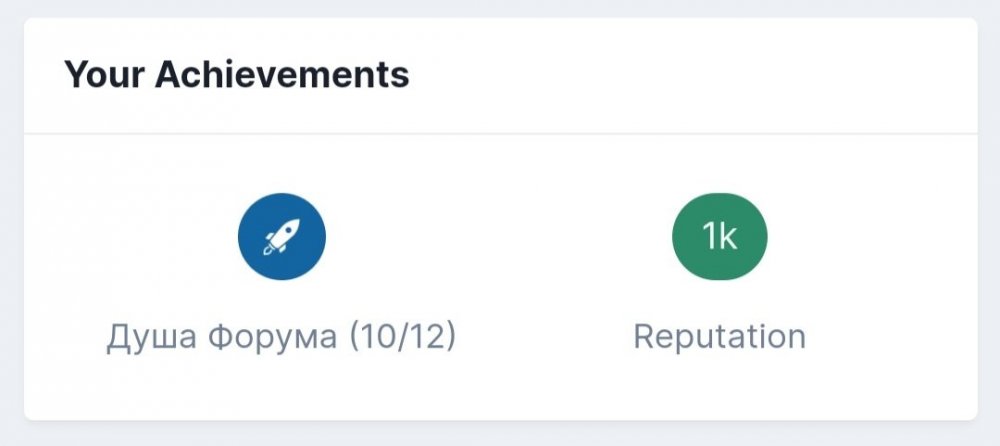The height and width of the screenshot is (446, 1000).
Task: Click the Achievements block header text
Action: pyautogui.click(x=236, y=76)
